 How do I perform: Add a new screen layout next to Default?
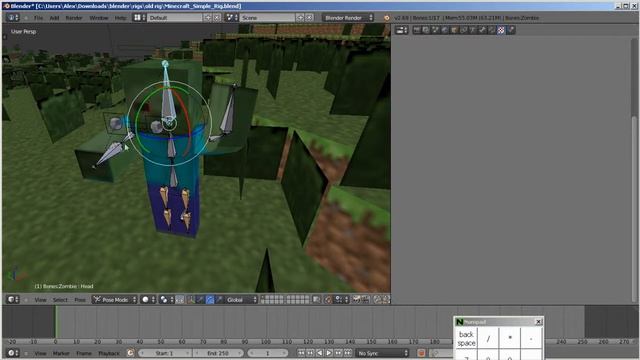[208, 18]
